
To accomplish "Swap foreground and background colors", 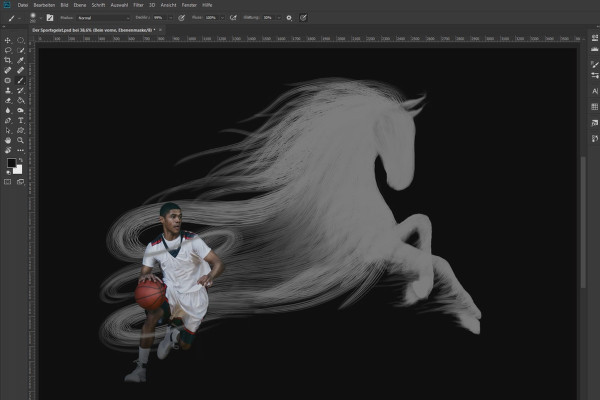I will click(21, 160).
